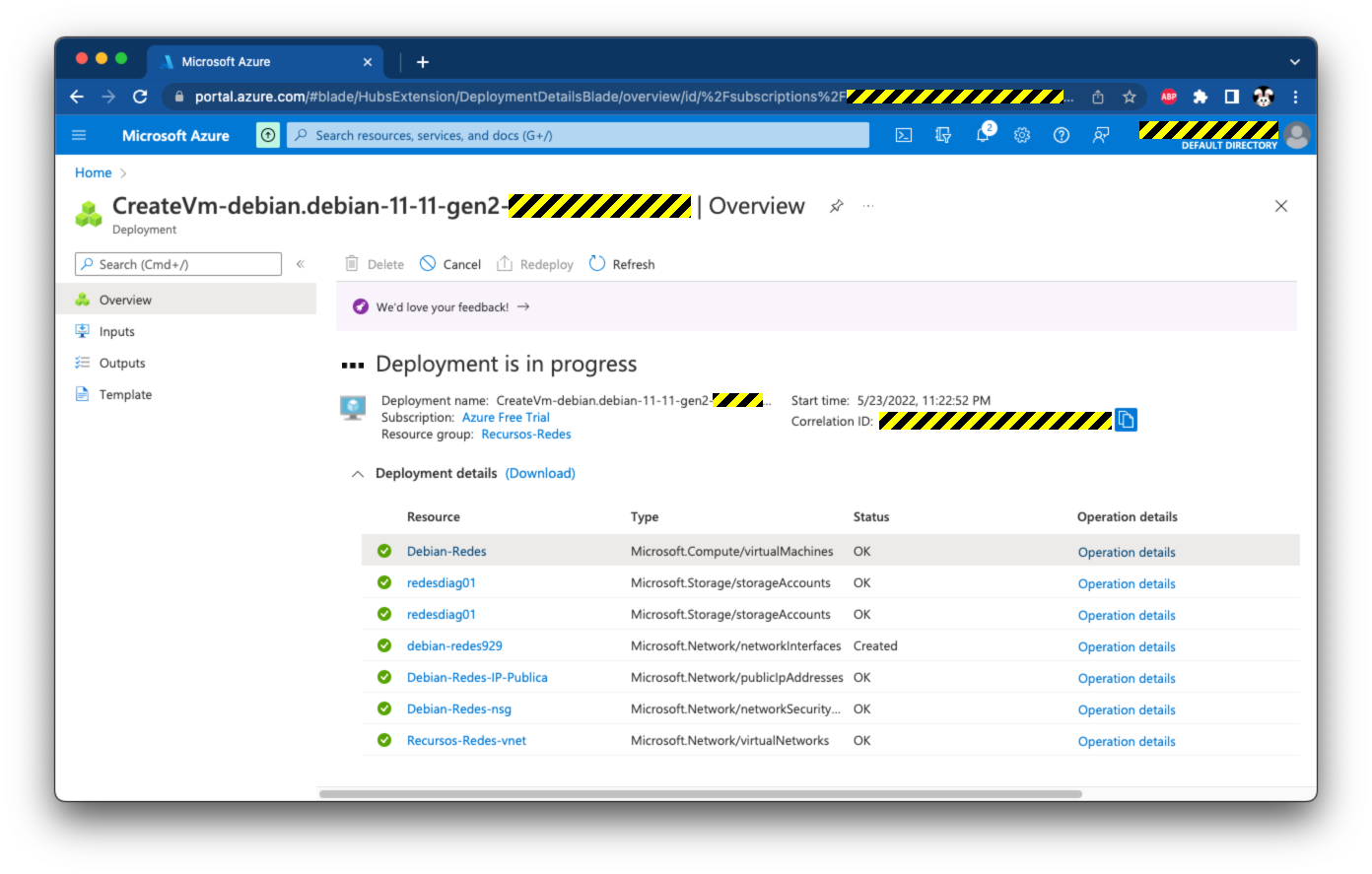This screenshot has width=1372, height=874.
Task: Open the notifications bell
Action: [983, 136]
